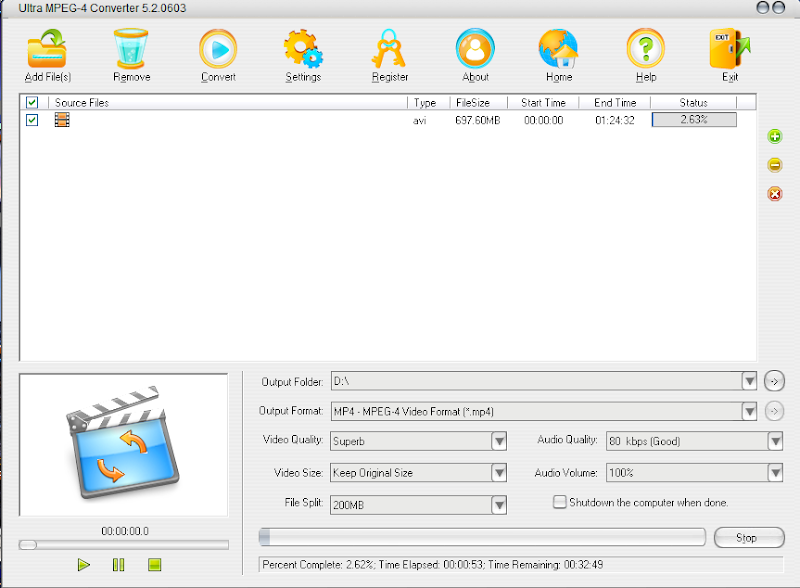The image size is (800, 588).
Task: Click the End Time column header
Action: point(615,103)
